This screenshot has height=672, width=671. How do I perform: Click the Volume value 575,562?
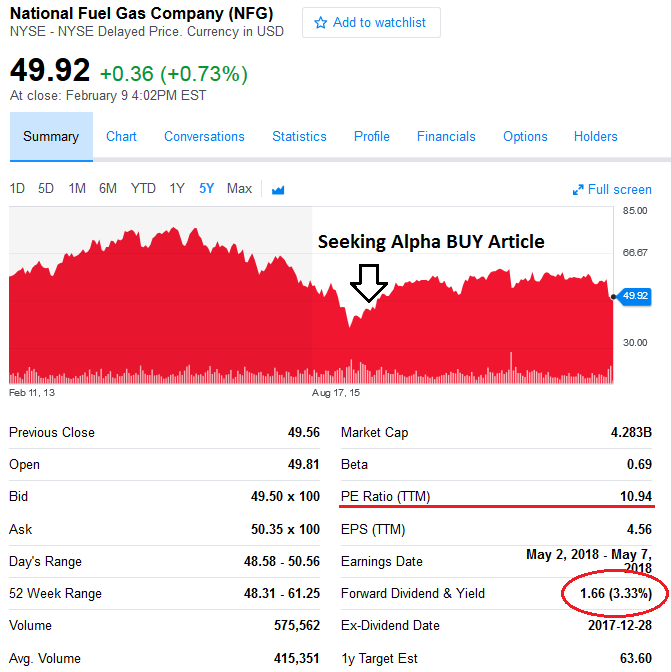click(x=297, y=626)
